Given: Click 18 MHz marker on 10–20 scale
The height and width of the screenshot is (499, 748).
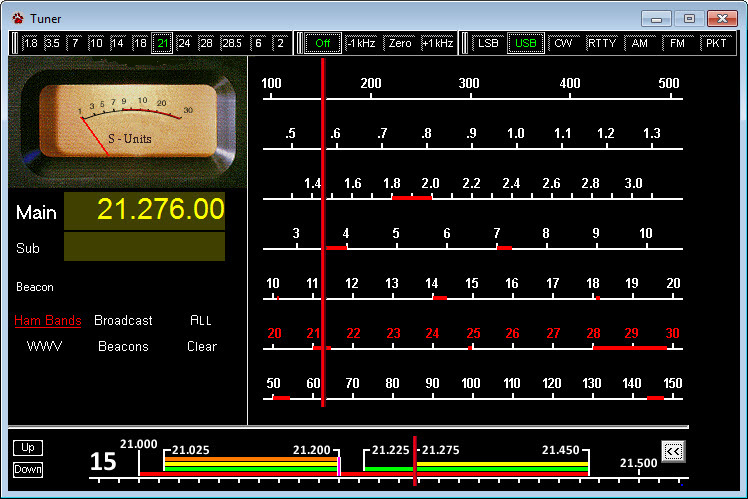Looking at the screenshot, I should (x=598, y=298).
